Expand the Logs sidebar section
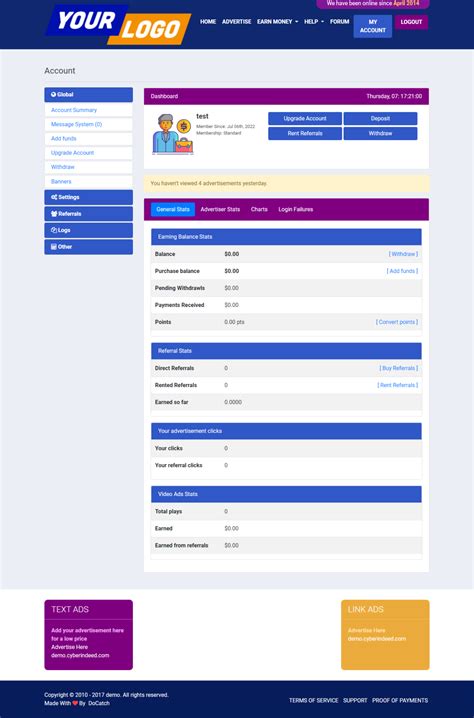The image size is (474, 718). pos(88,230)
